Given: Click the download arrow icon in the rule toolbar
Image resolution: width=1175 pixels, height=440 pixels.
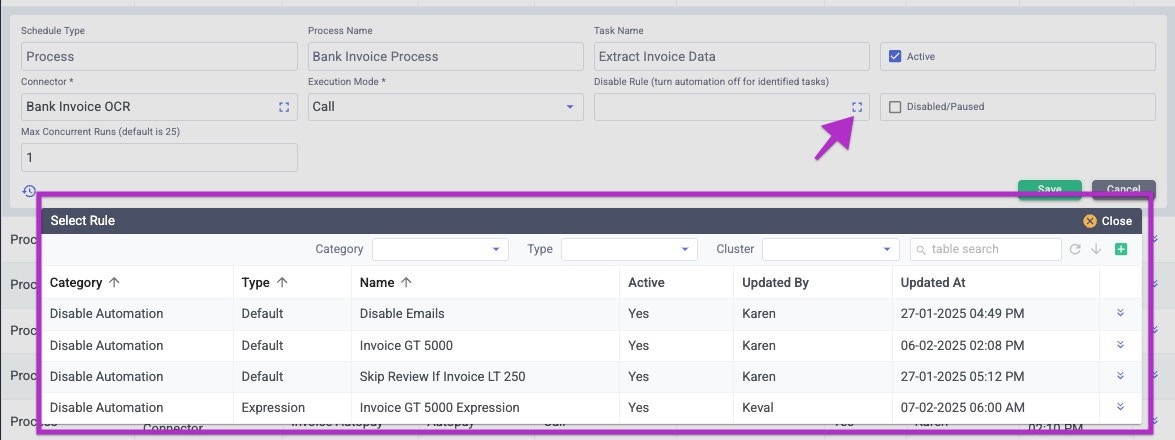Looking at the screenshot, I should [1096, 249].
